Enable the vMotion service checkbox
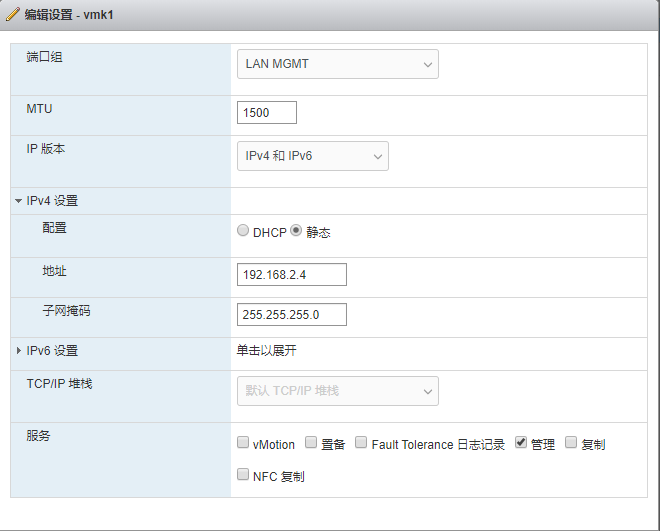Viewport: 660px width, 531px height. 243,443
